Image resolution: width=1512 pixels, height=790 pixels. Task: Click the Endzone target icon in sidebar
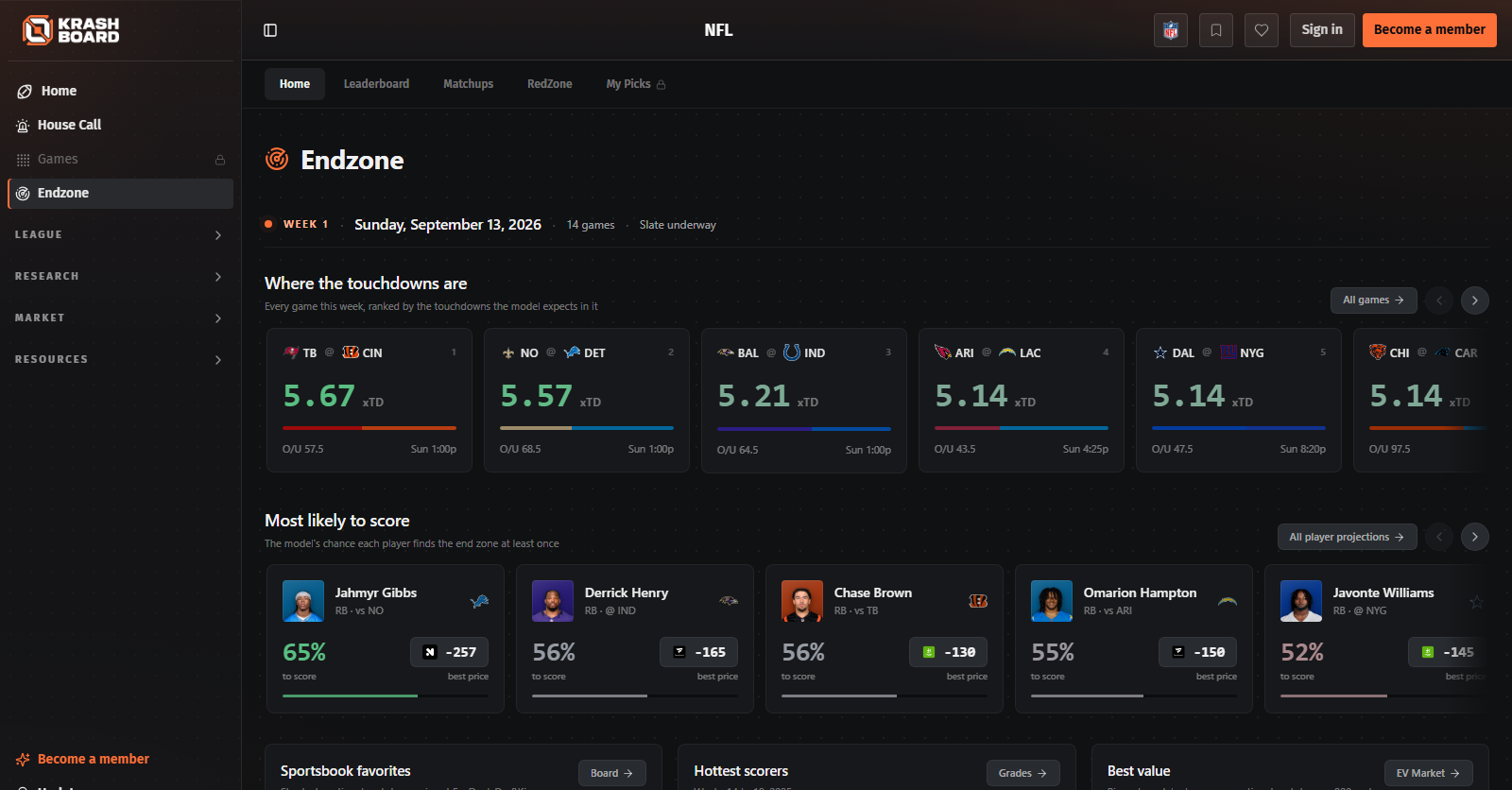(x=23, y=193)
